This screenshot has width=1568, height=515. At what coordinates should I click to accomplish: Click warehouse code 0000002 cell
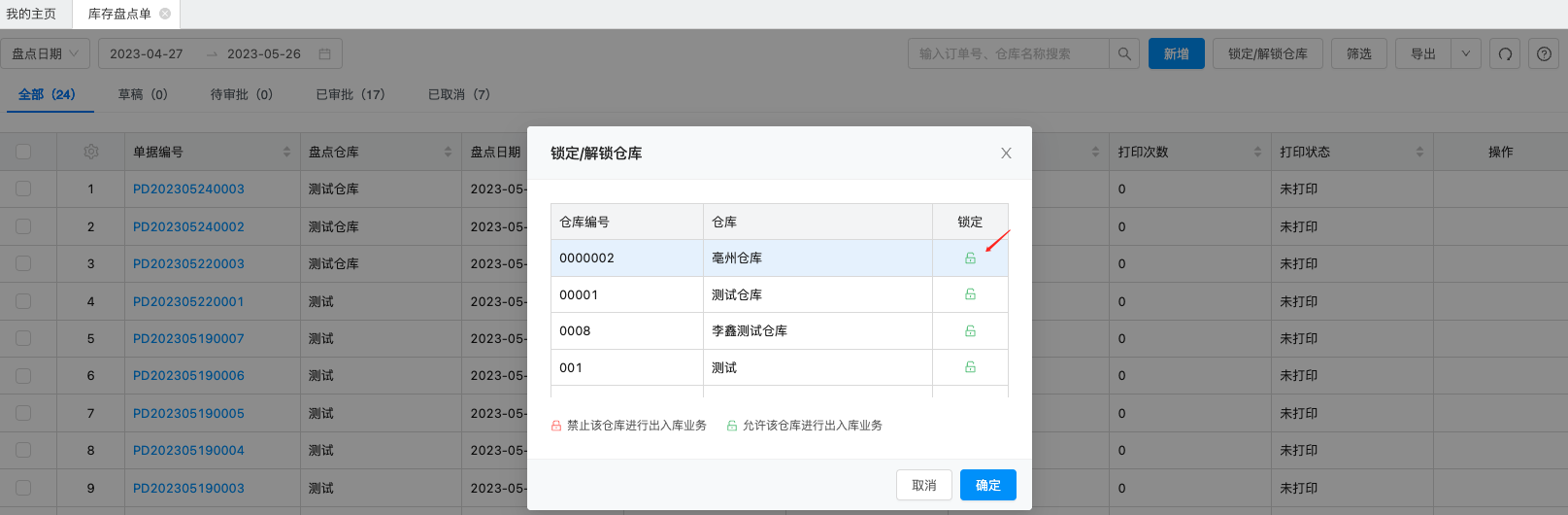[x=627, y=258]
